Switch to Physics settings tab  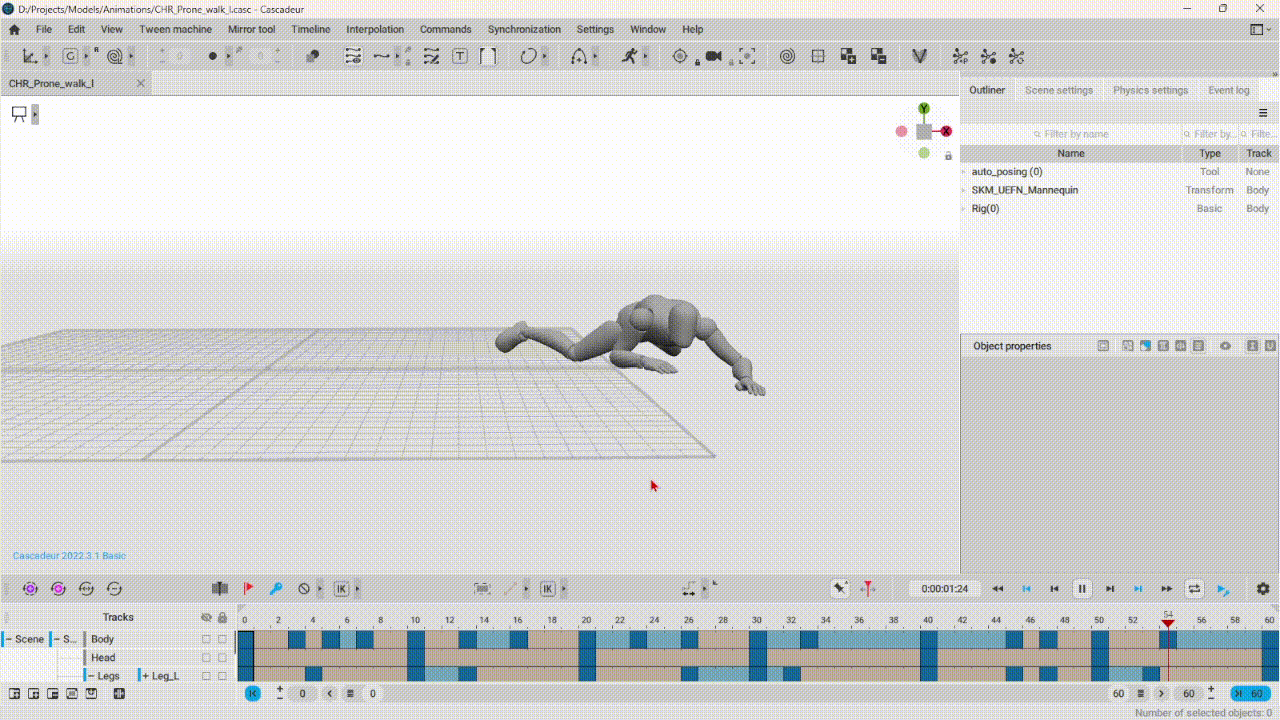[x=1150, y=90]
